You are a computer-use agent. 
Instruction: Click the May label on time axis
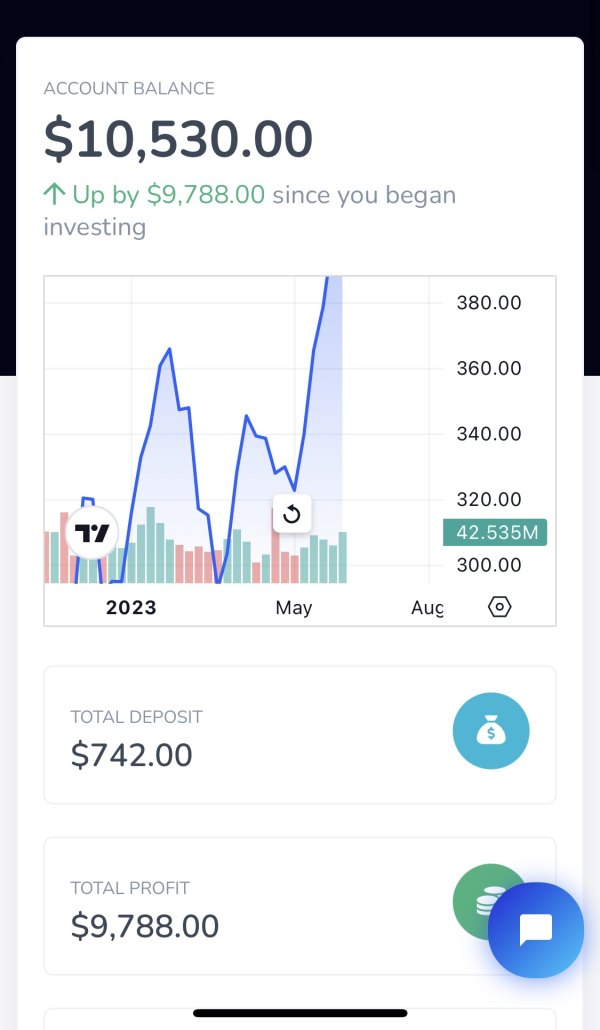294,608
